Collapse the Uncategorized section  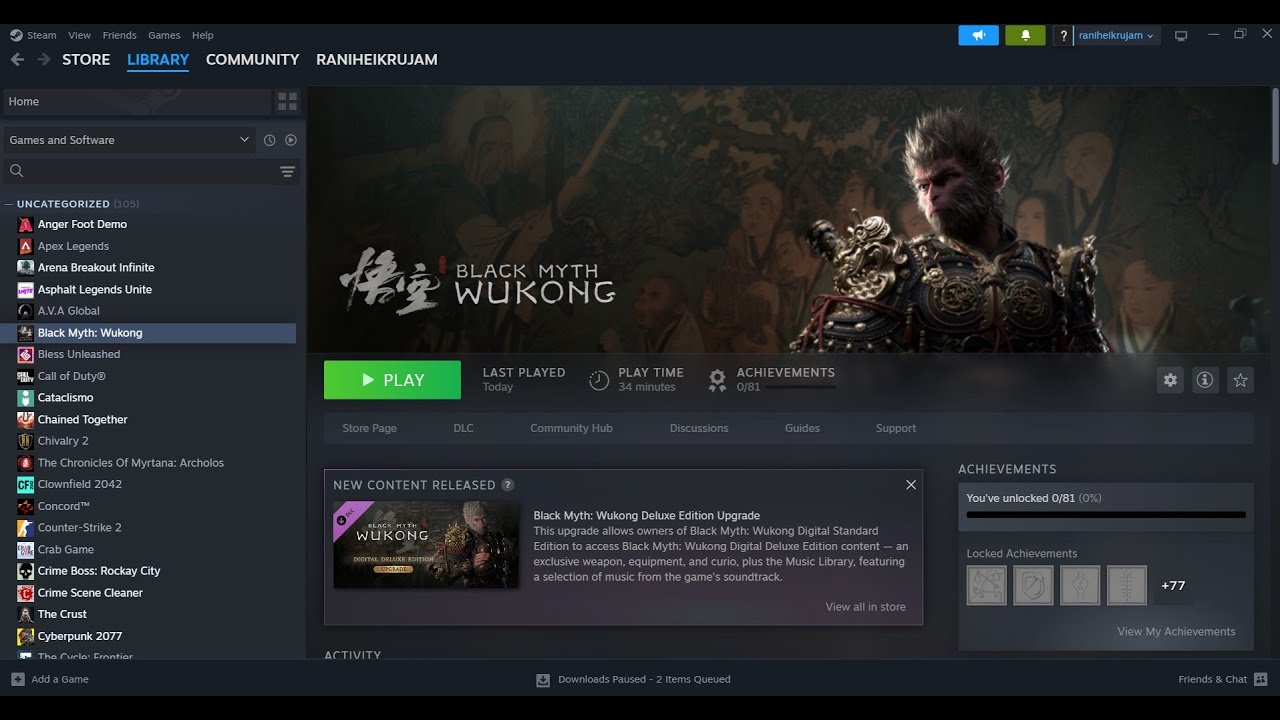tap(9, 204)
